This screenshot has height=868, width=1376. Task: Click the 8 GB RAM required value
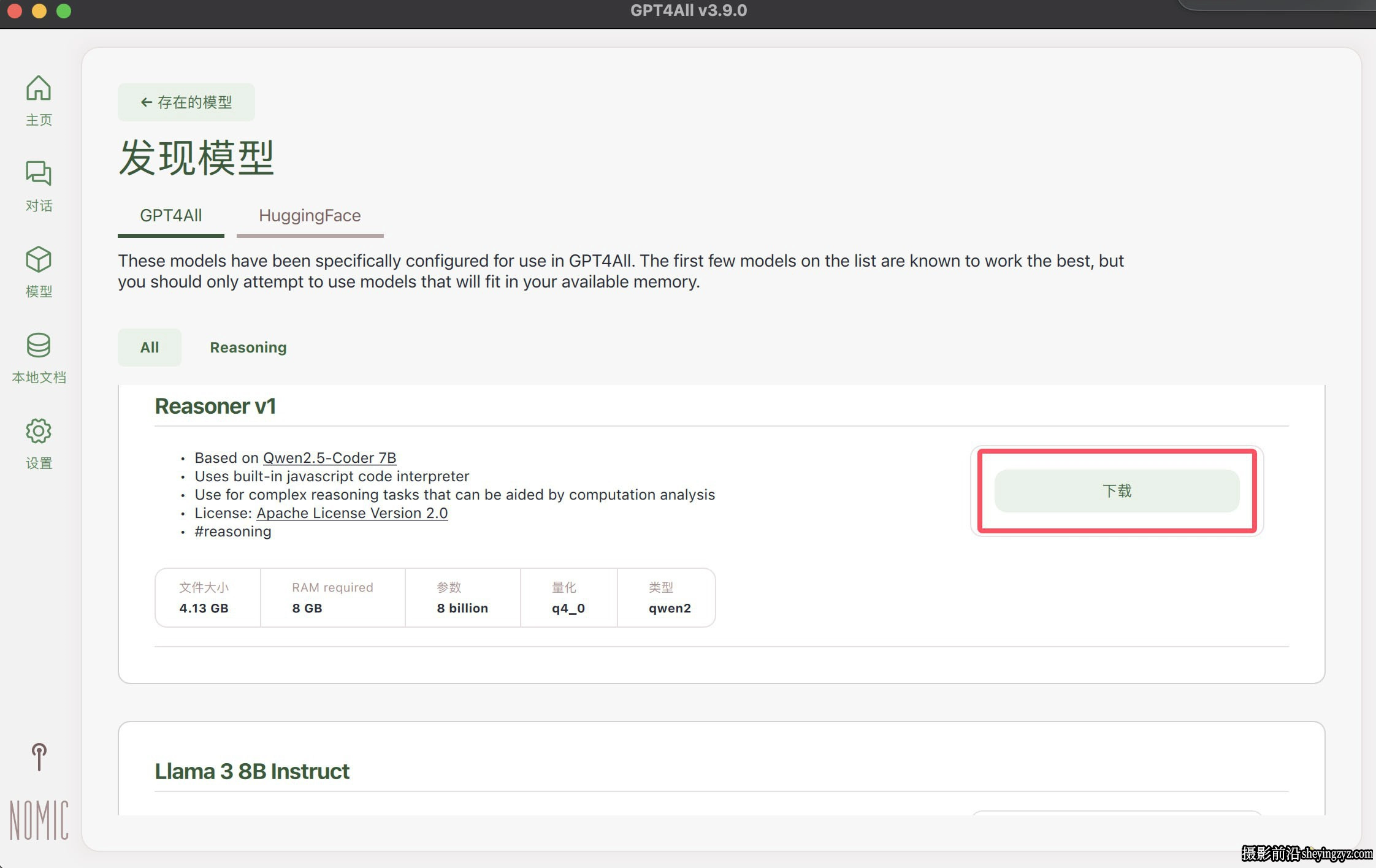tap(307, 608)
